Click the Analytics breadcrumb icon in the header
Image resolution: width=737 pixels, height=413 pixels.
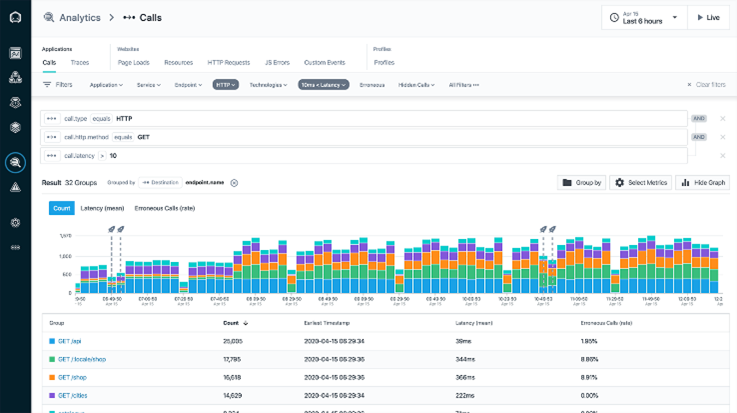coord(49,18)
